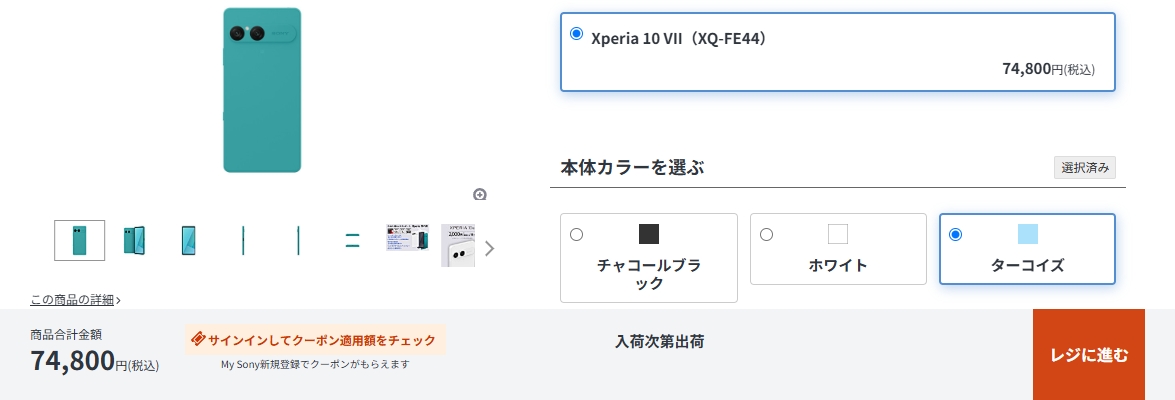The image size is (1175, 400).
Task: Click the zoom magnifier icon under the phone image
Action: [480, 195]
